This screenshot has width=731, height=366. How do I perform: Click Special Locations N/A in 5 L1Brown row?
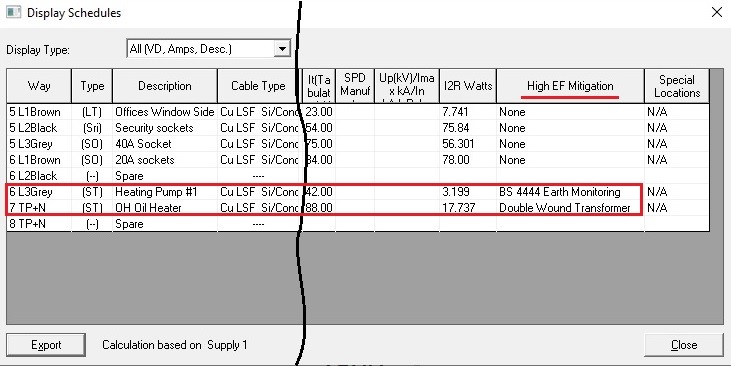(676, 112)
